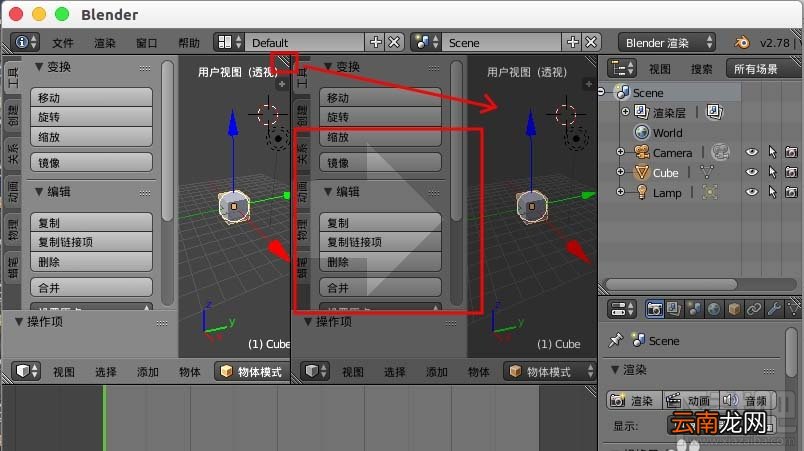Screen dimensions: 804x451
Task: Click the 合并 button in left tool shelf
Action: point(91,288)
